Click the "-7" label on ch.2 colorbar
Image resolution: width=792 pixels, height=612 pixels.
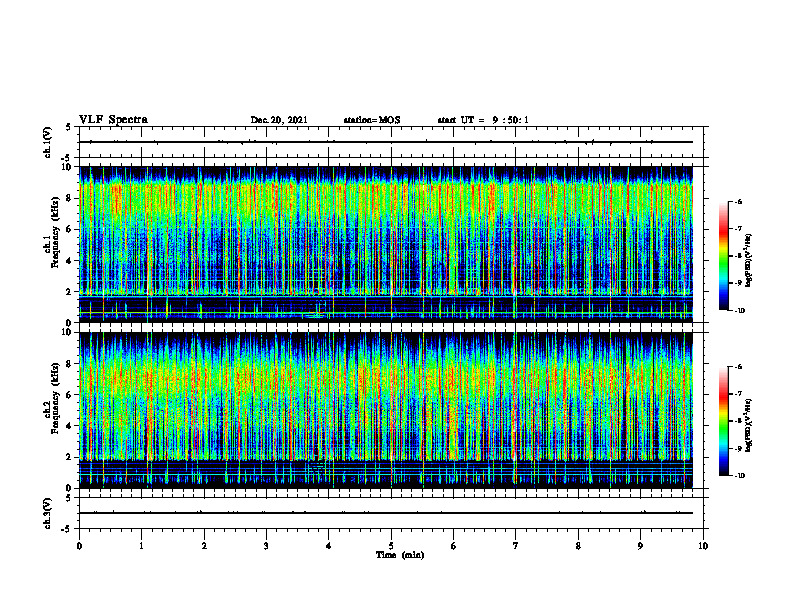coord(738,394)
